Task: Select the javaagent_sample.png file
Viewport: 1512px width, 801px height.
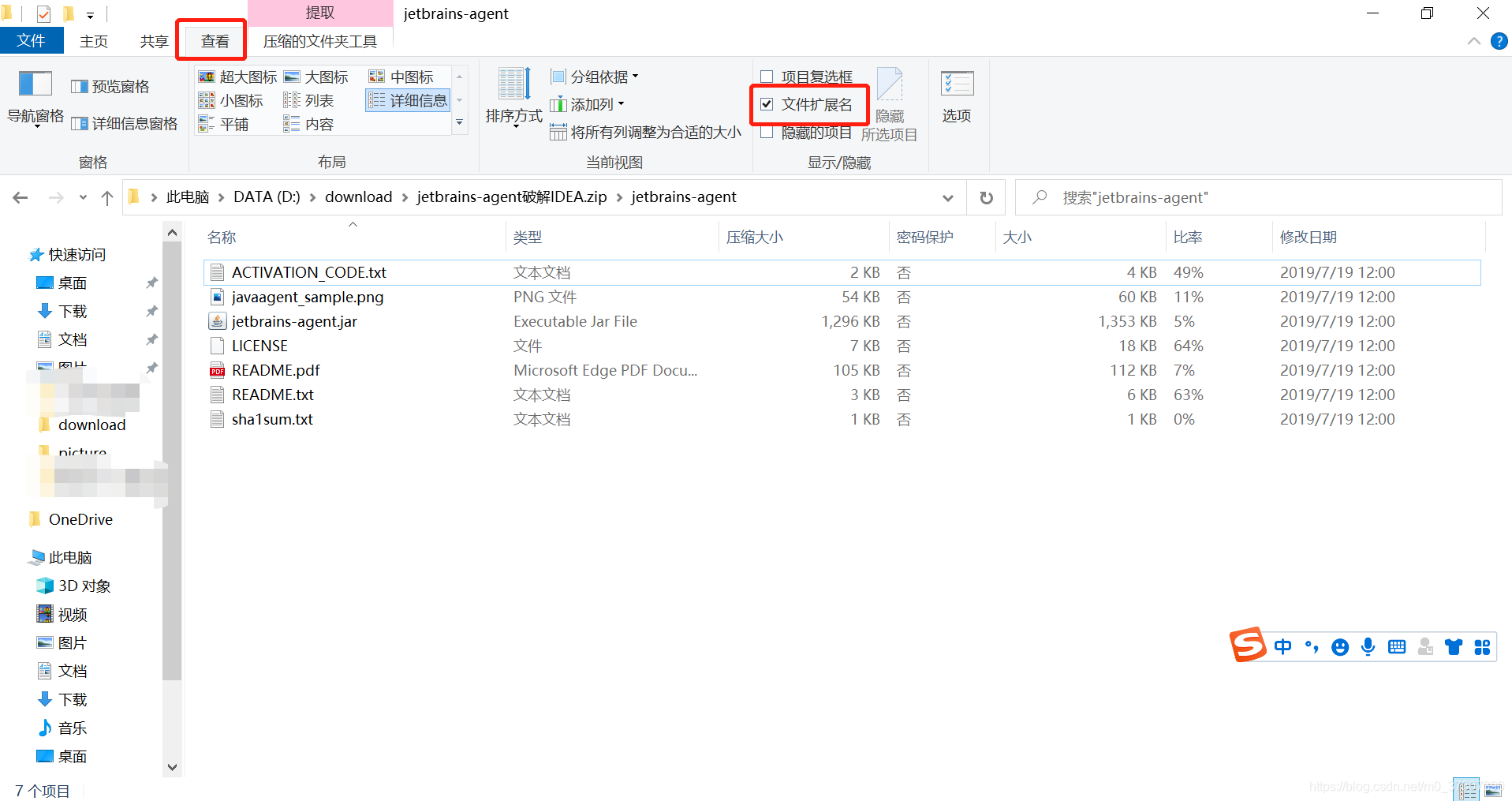Action: coord(842,297)
